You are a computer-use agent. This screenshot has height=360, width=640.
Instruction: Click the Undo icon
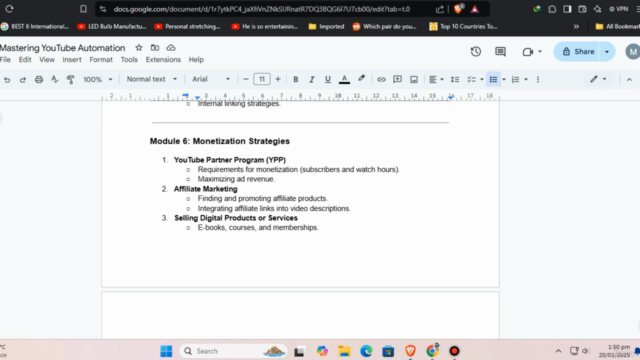point(7,80)
